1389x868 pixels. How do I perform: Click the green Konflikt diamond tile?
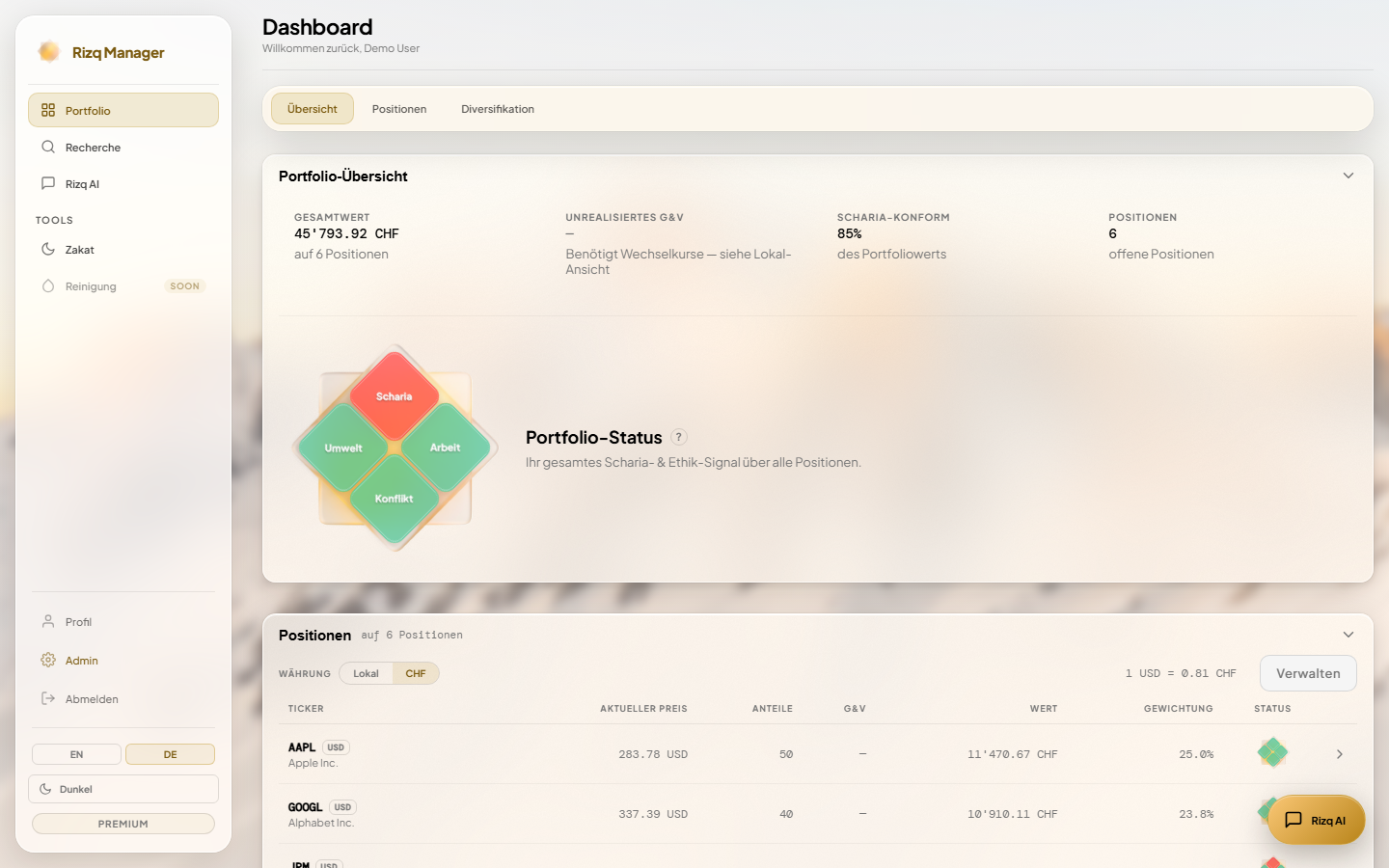(394, 499)
